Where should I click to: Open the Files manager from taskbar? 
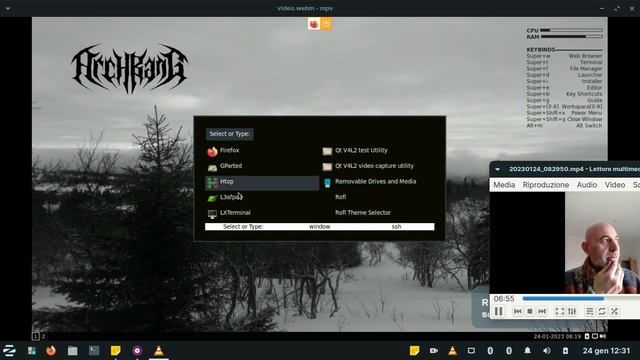[73, 351]
